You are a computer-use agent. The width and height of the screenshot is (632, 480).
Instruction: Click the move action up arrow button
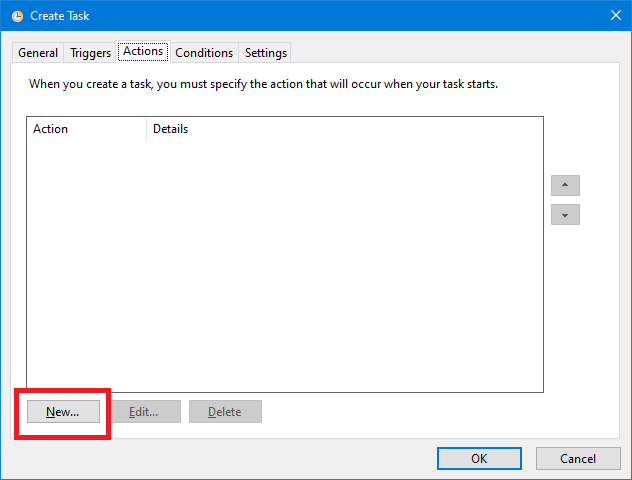click(x=565, y=185)
